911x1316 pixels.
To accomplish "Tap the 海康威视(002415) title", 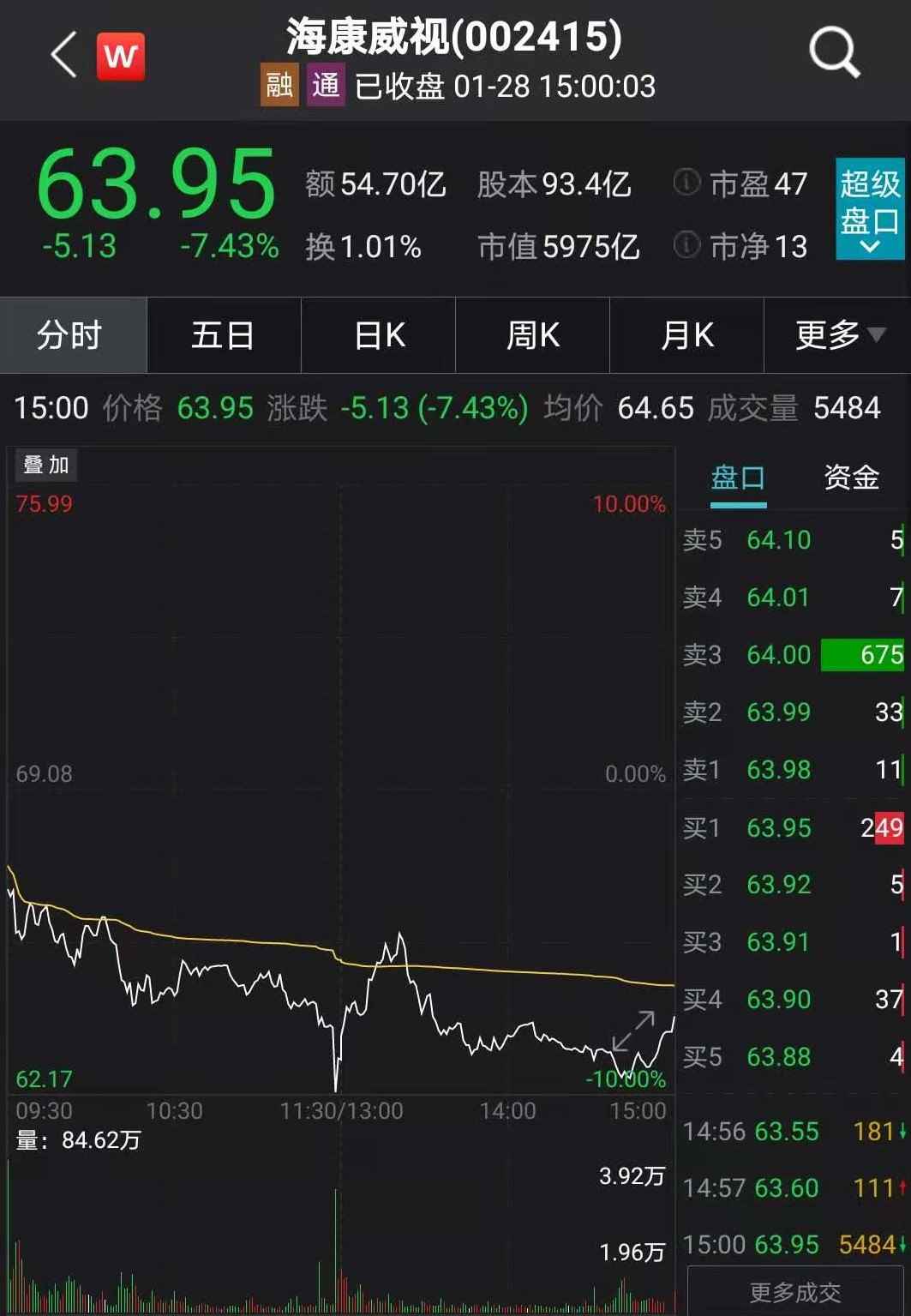I will point(454,37).
